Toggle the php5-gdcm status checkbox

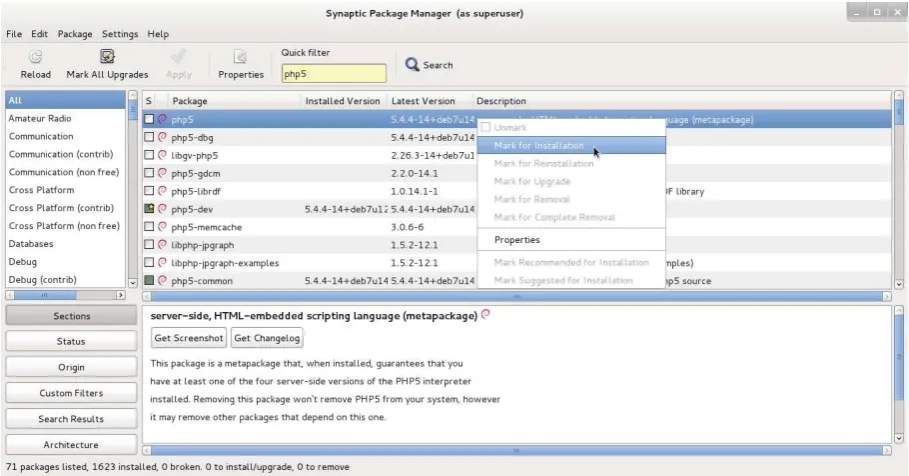[x=149, y=173]
